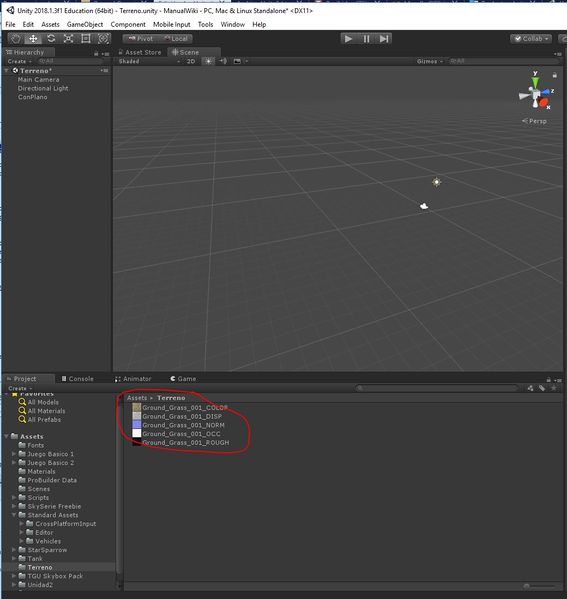Screen dimensions: 567x599
Task: Open the Assets menu
Action: [50, 24]
